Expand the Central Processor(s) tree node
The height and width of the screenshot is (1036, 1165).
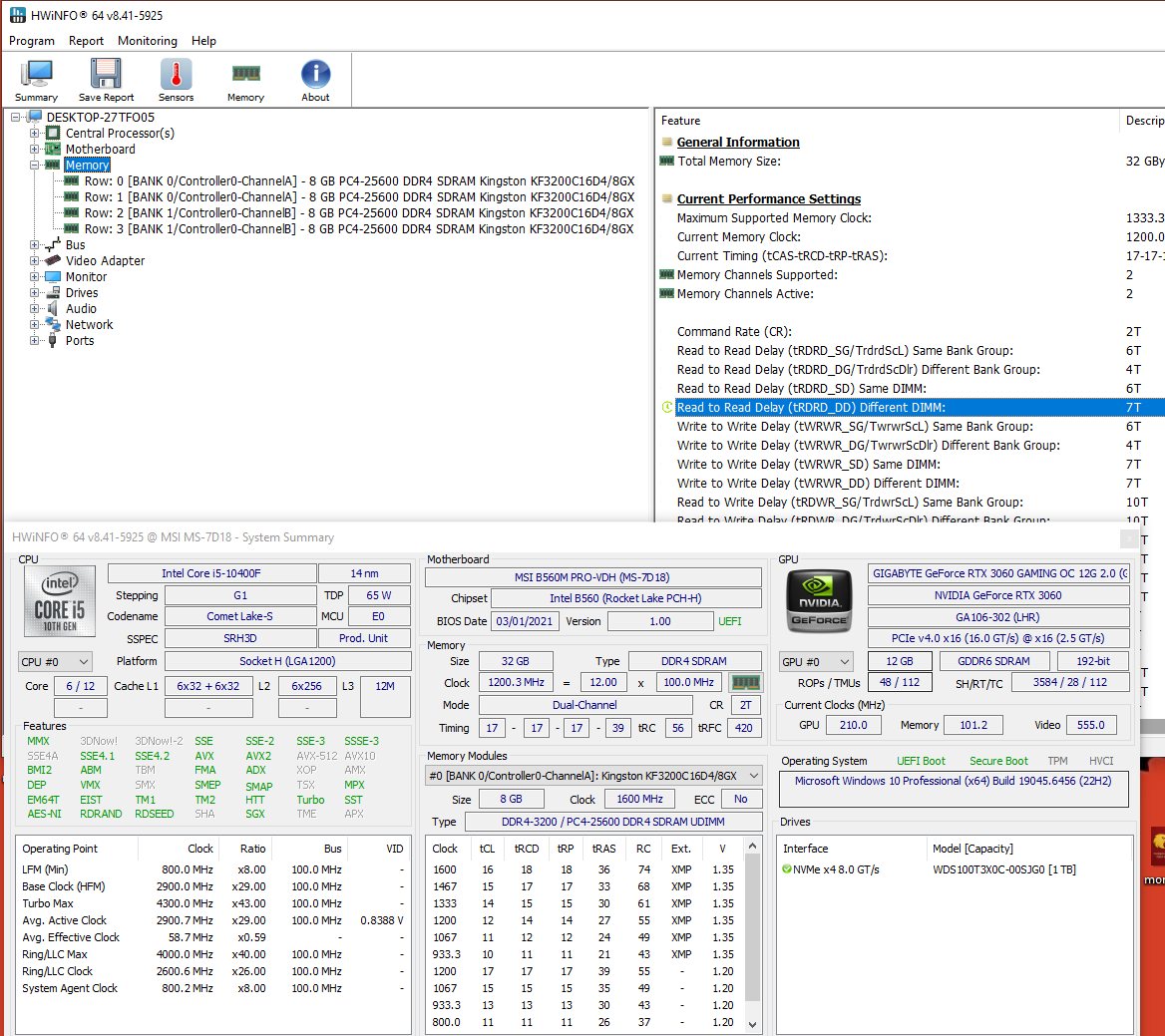pos(35,134)
